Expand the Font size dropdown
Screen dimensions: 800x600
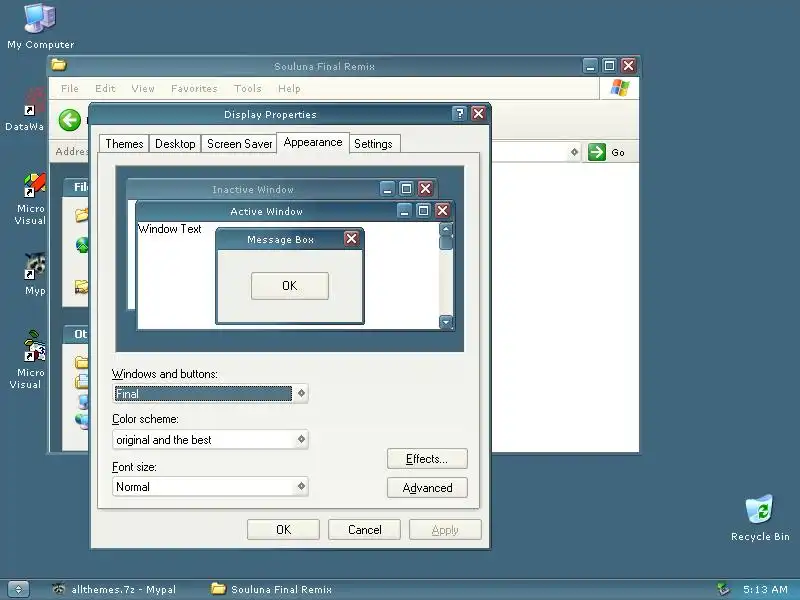pos(301,486)
